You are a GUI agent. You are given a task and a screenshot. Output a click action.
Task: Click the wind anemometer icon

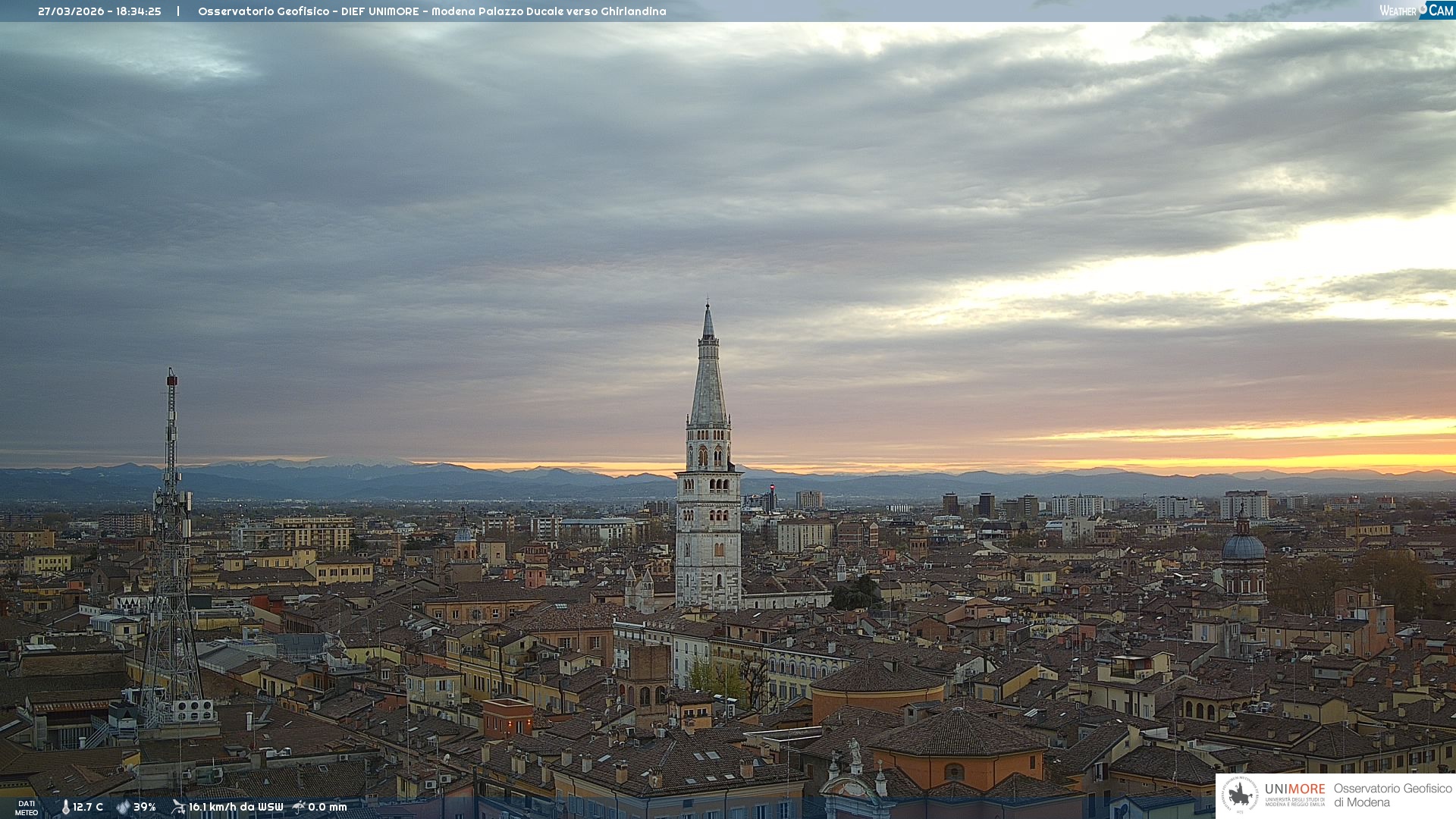(x=178, y=807)
